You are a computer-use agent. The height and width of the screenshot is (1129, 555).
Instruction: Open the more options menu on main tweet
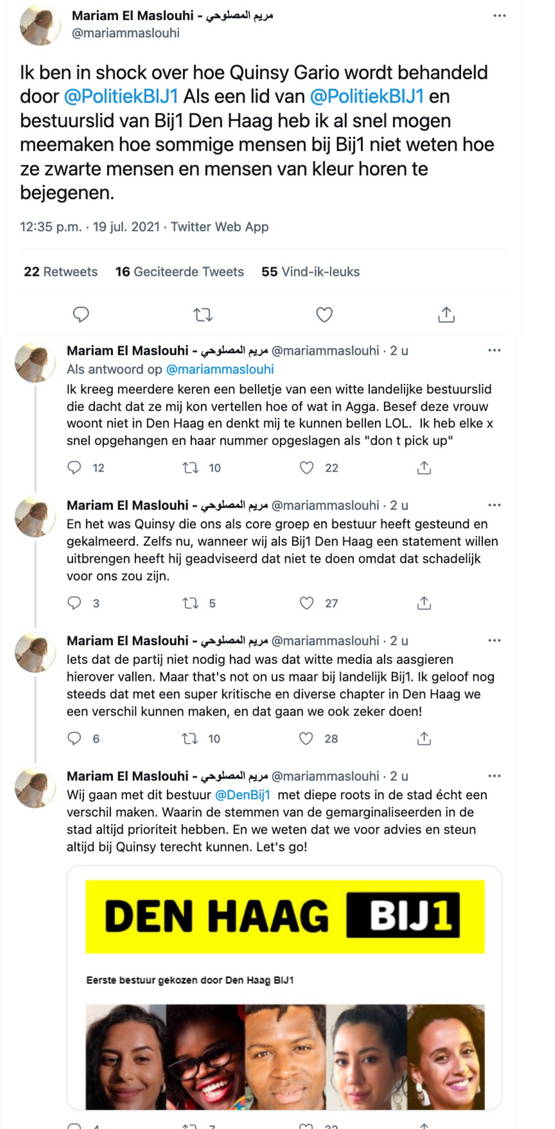point(500,15)
